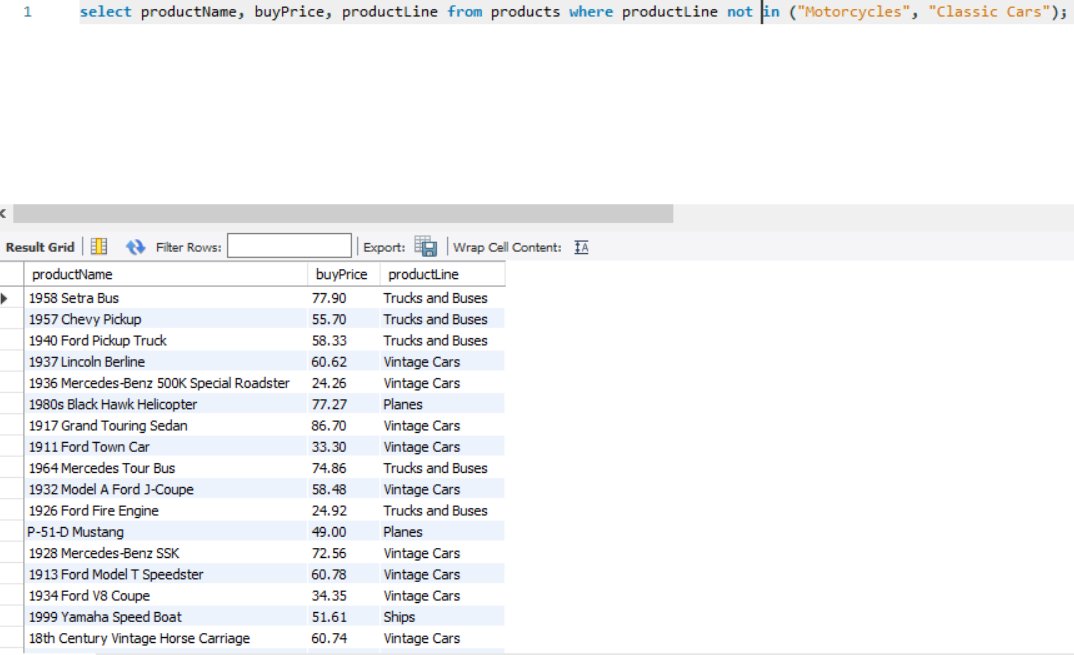Toggle the Wrap Cell Content icon
This screenshot has height=655, width=1074.
[x=582, y=247]
